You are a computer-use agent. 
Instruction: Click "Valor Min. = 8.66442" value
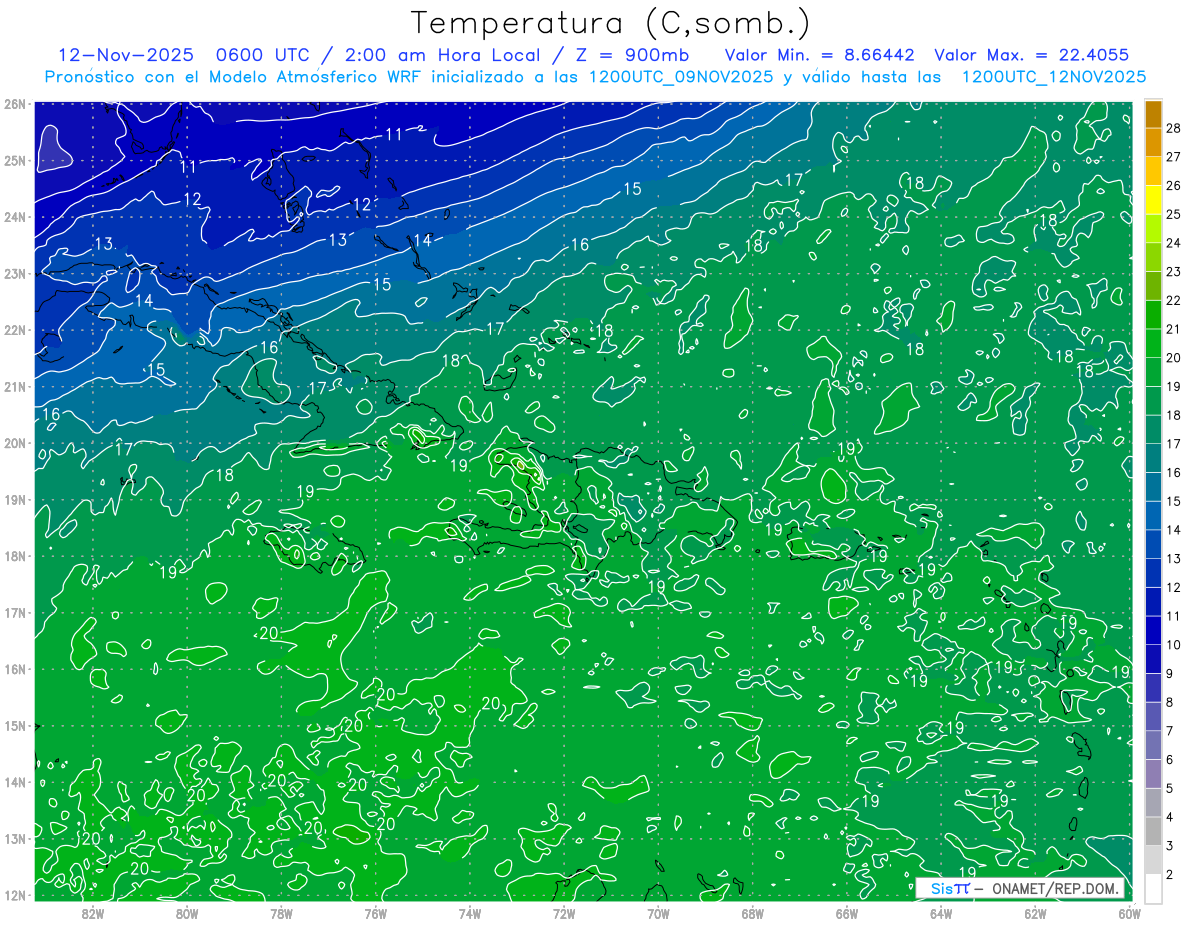click(x=820, y=55)
